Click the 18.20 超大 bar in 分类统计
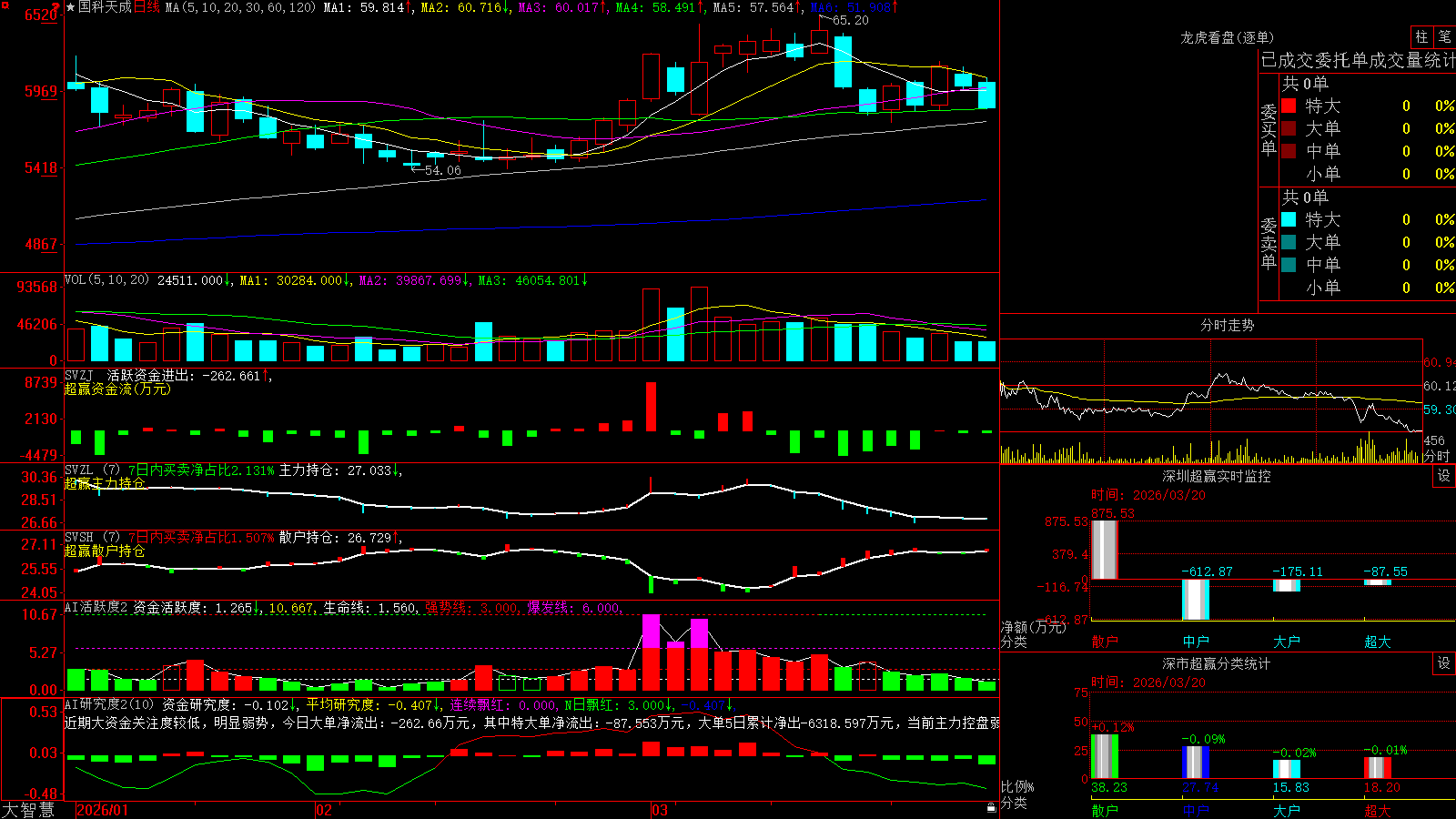The image size is (1456, 819). [x=1378, y=767]
